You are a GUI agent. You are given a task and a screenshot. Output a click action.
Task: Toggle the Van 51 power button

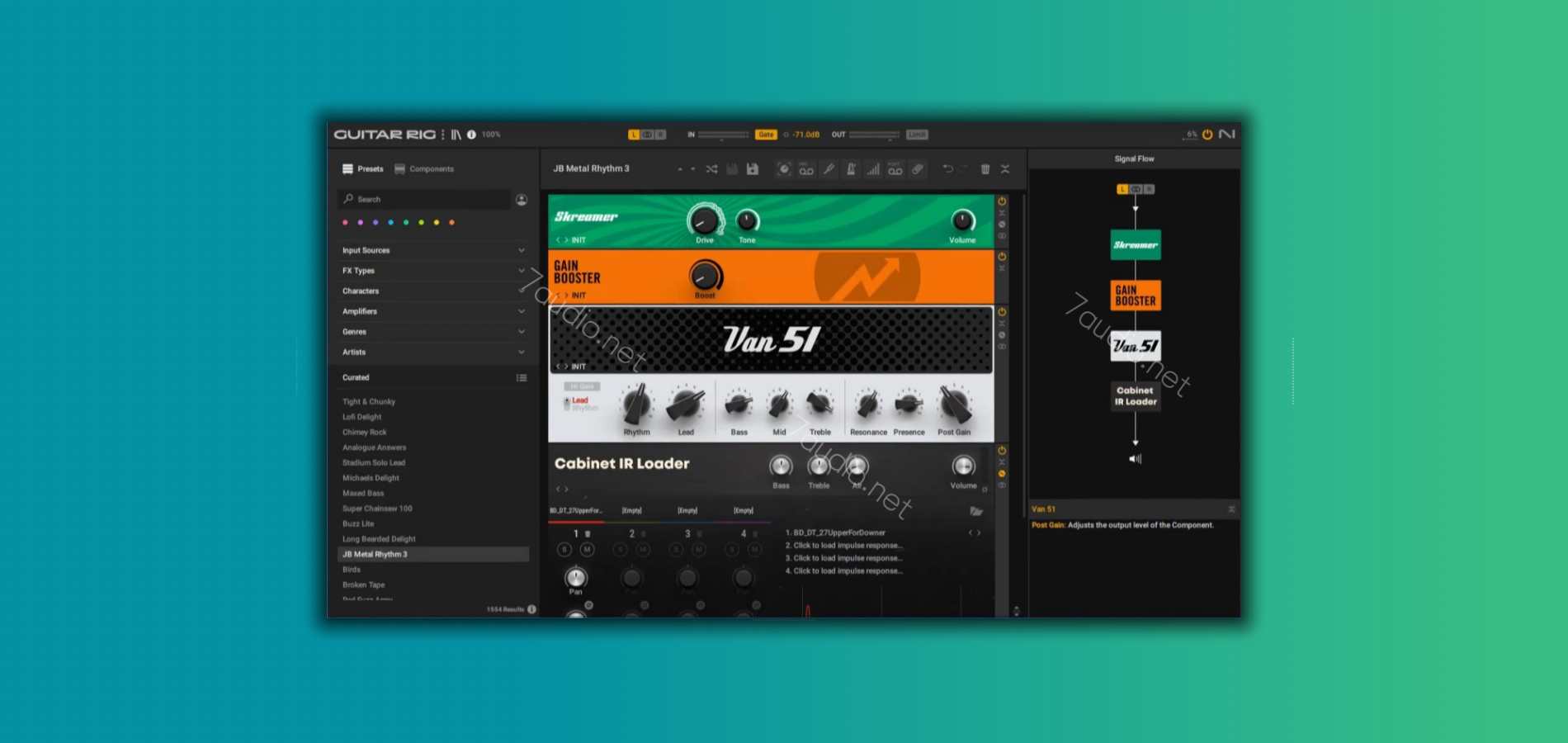(x=1002, y=312)
